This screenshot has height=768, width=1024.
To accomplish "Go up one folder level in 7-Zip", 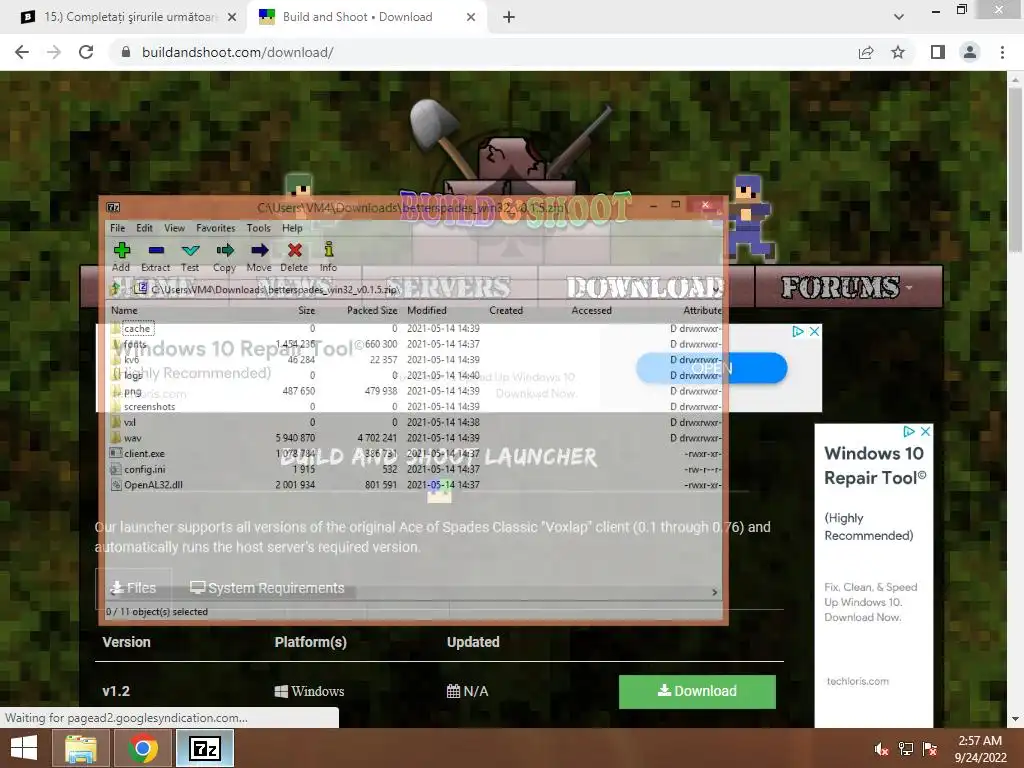I will tap(116, 288).
